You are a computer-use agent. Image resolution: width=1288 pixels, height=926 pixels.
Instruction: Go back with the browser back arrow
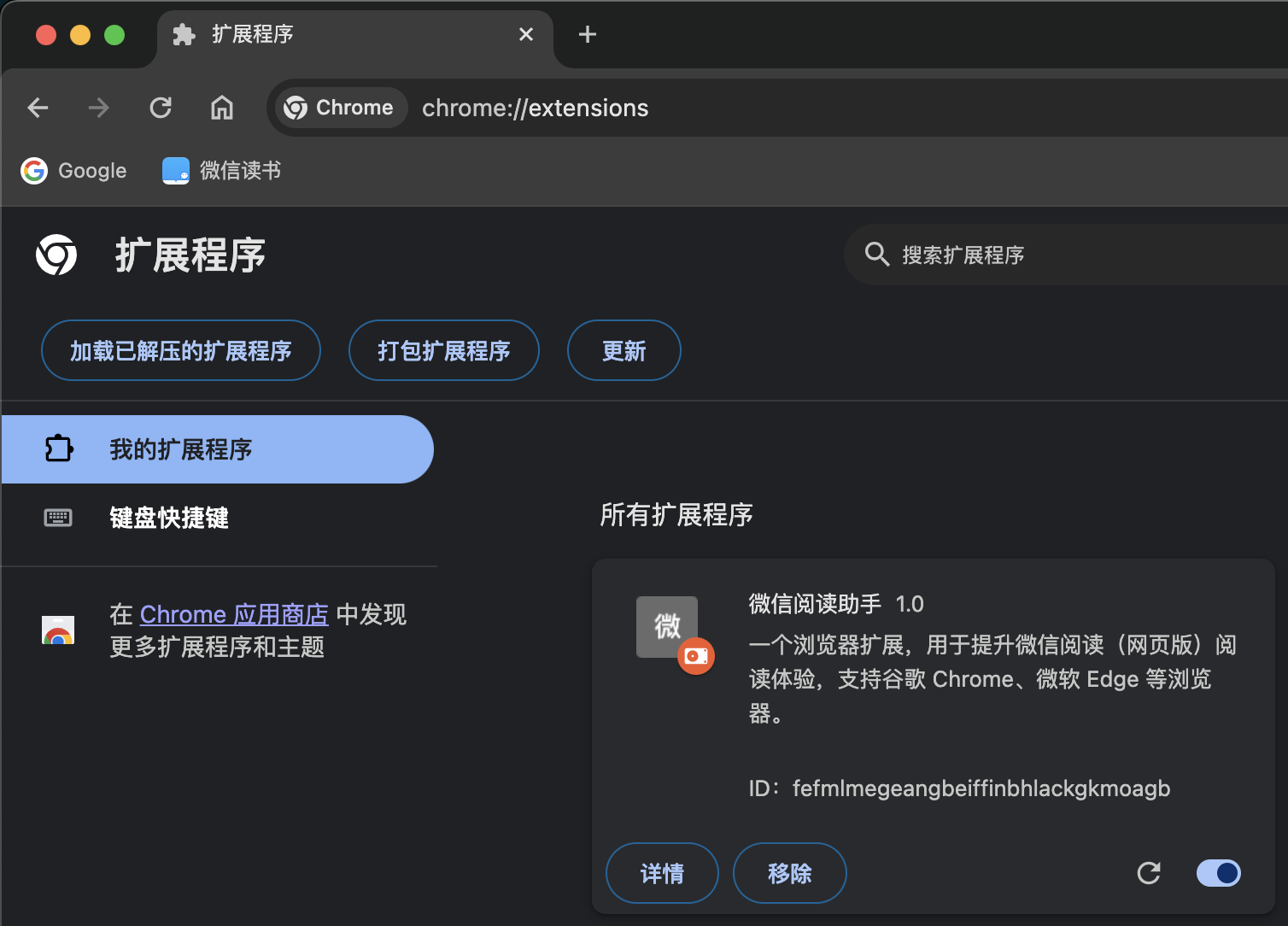(x=38, y=108)
